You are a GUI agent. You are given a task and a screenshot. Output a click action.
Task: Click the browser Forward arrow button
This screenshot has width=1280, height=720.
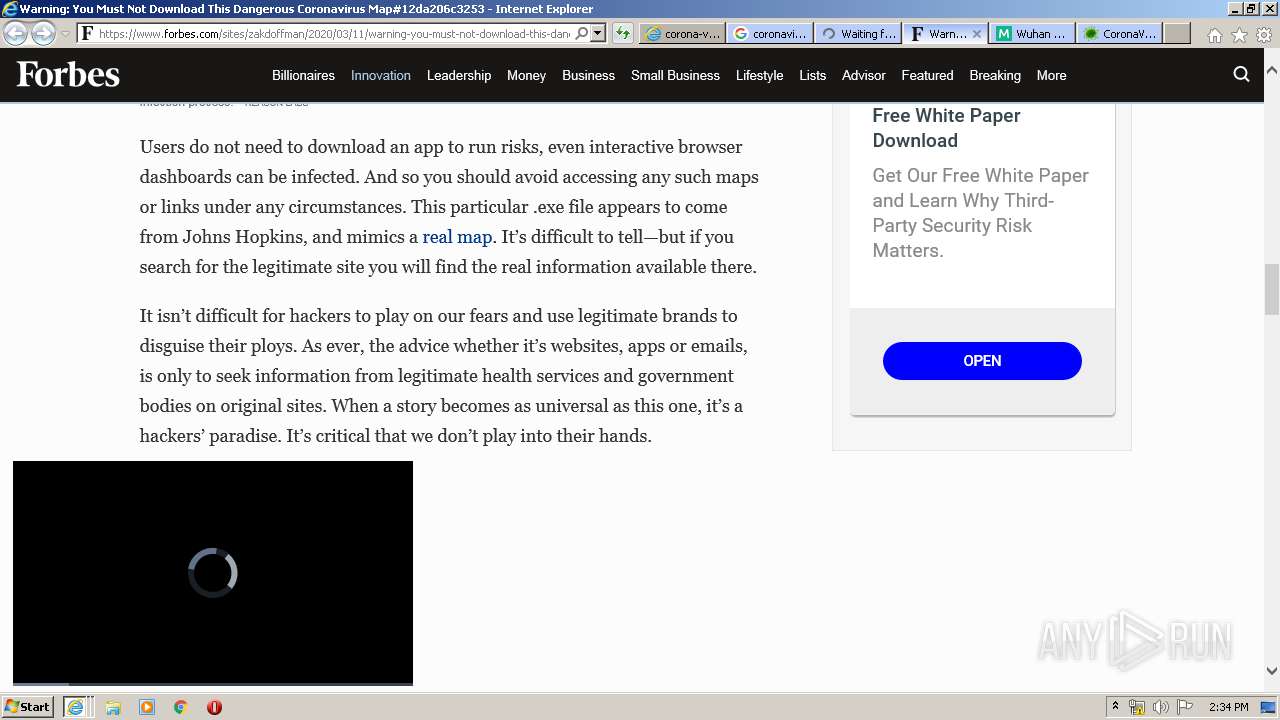click(x=43, y=33)
